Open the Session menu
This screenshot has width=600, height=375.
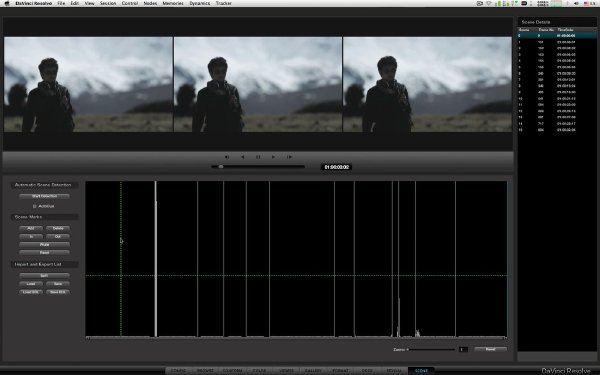coord(108,3)
